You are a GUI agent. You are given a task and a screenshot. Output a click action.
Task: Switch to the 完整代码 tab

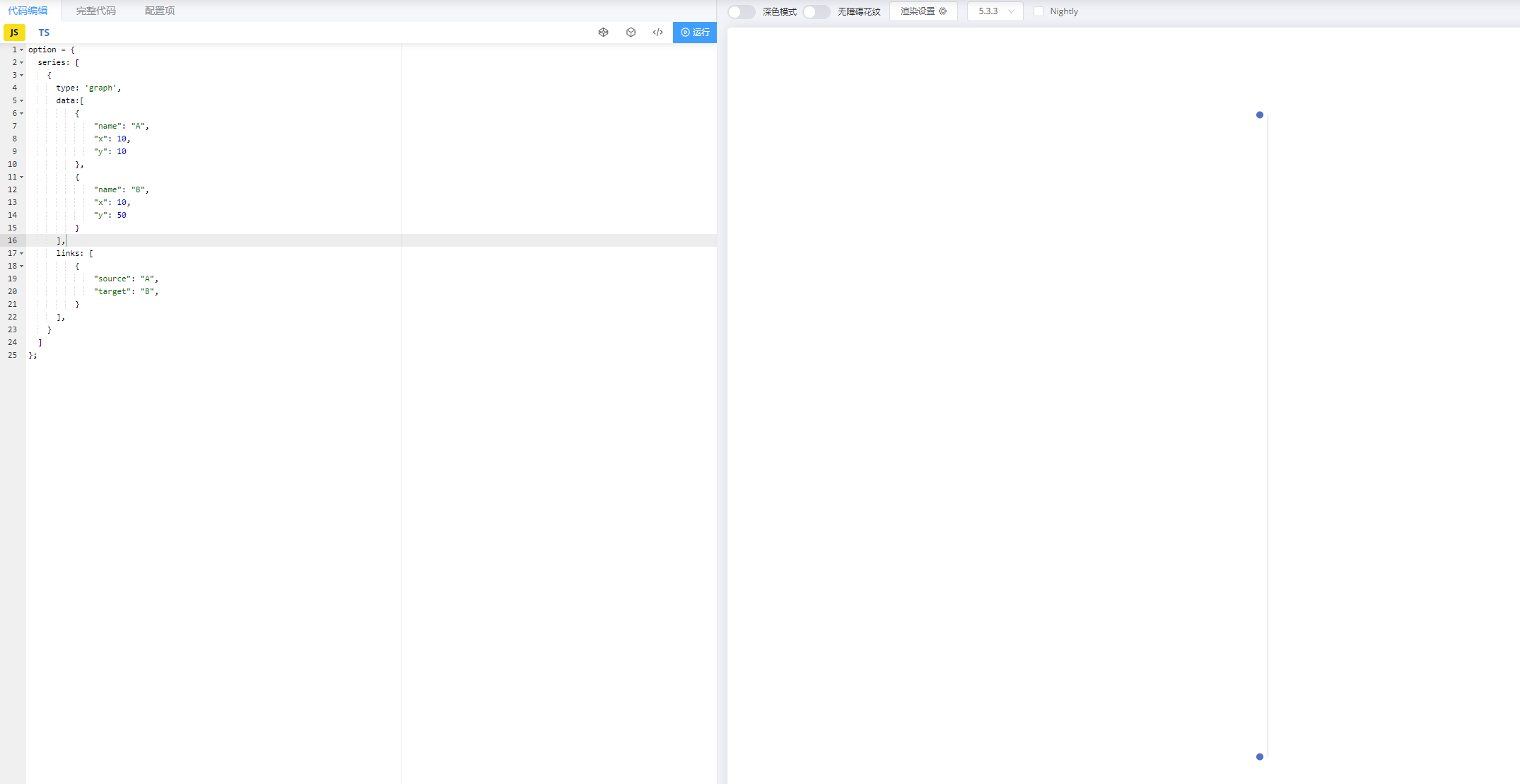click(97, 11)
